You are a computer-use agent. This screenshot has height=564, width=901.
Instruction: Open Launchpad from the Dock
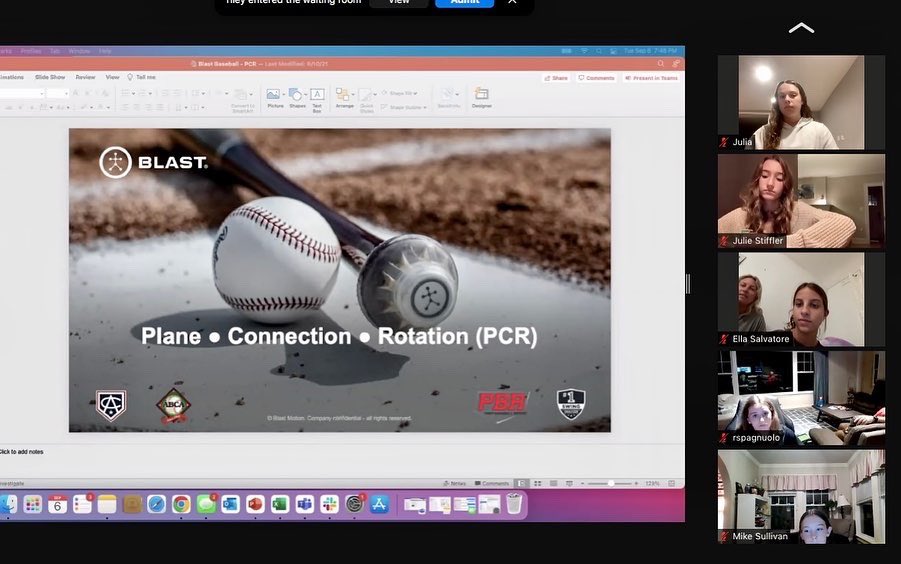pos(33,504)
